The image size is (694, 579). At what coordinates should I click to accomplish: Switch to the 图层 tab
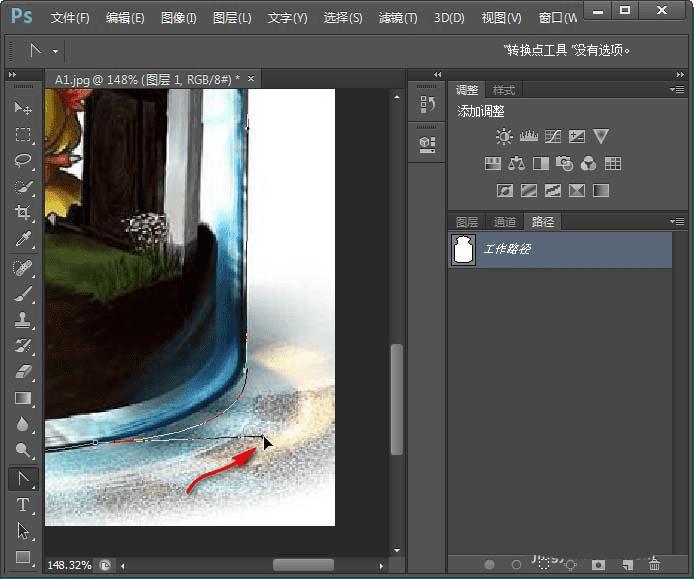[x=467, y=222]
